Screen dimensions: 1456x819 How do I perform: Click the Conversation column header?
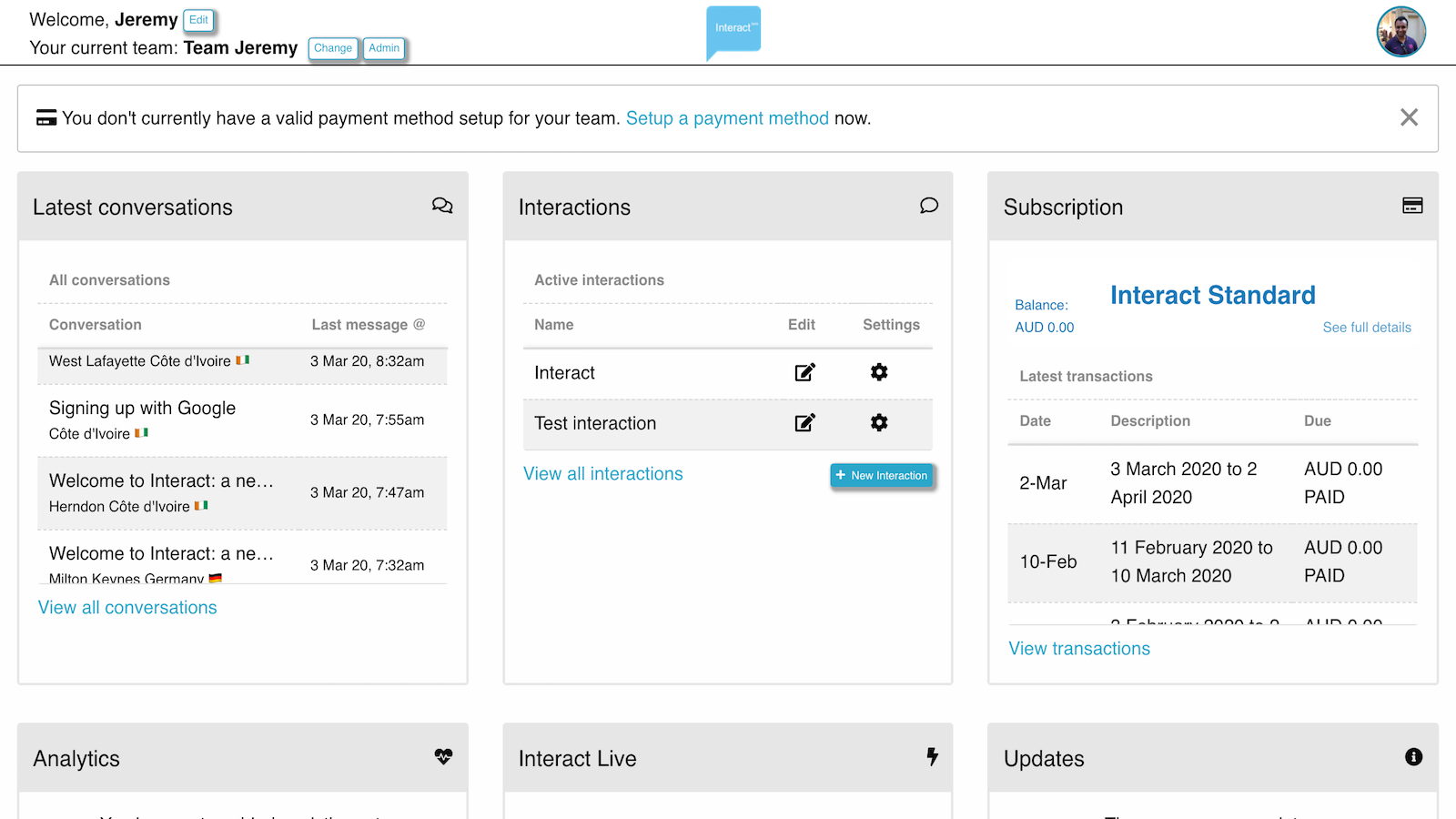point(96,325)
